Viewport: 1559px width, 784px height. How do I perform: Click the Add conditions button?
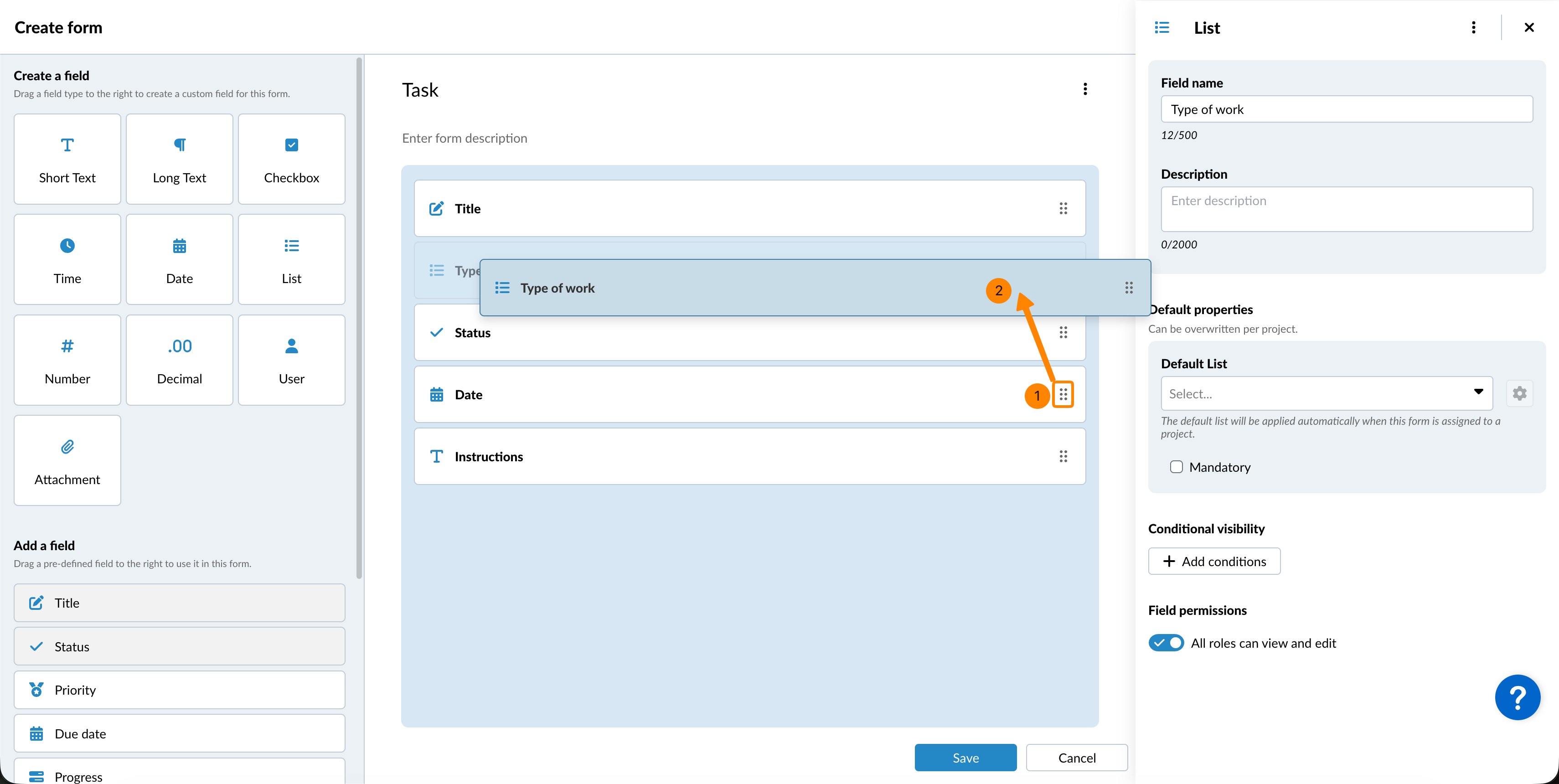pos(1213,562)
